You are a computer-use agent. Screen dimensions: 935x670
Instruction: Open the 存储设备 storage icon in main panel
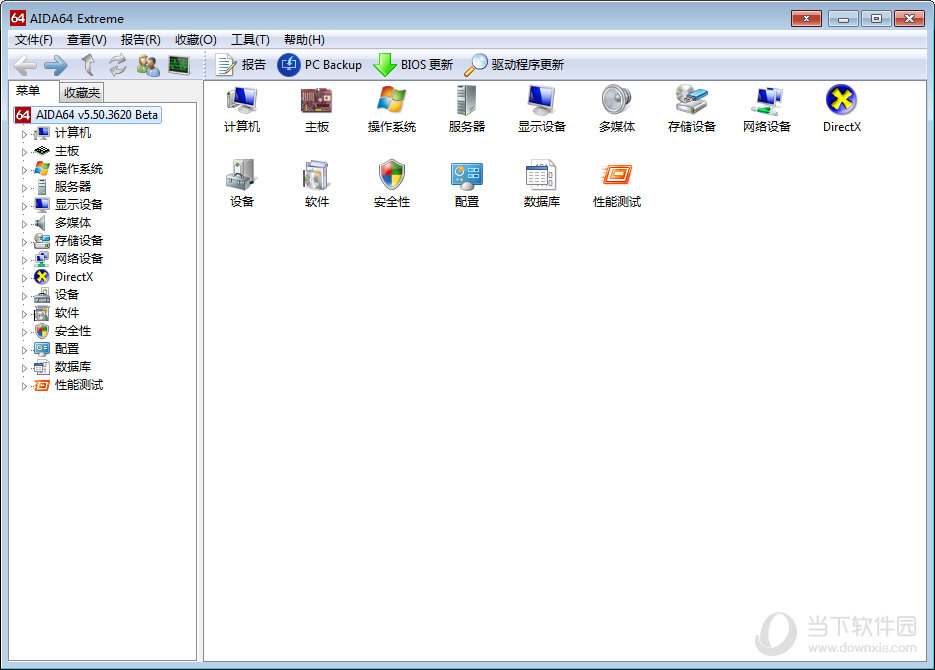[691, 101]
